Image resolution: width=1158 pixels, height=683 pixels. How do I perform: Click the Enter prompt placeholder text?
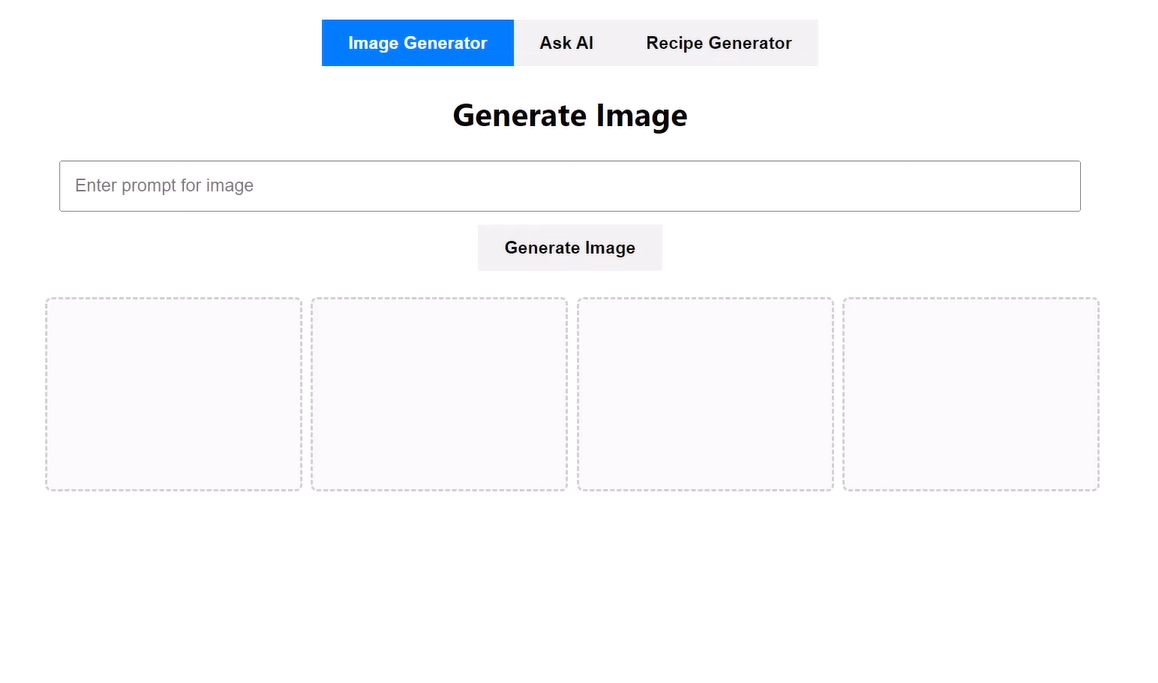[165, 186]
